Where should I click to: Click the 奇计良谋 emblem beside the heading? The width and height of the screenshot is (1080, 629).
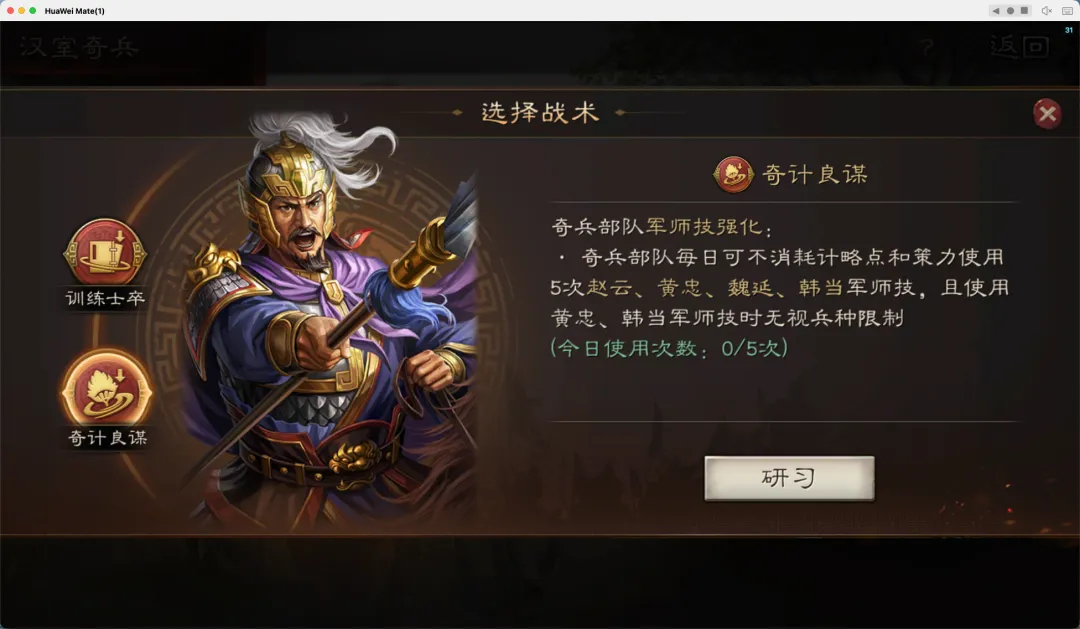click(733, 174)
